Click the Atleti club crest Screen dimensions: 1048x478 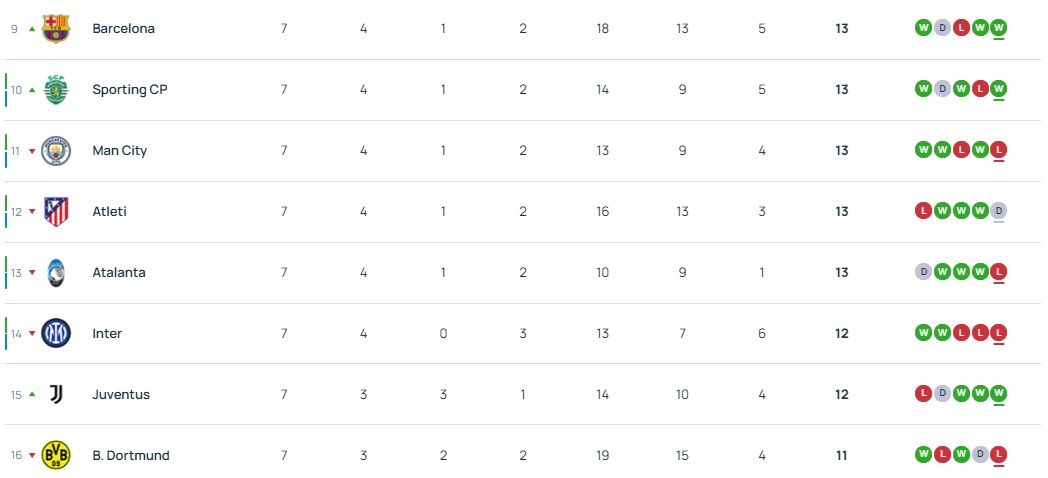pos(56,212)
